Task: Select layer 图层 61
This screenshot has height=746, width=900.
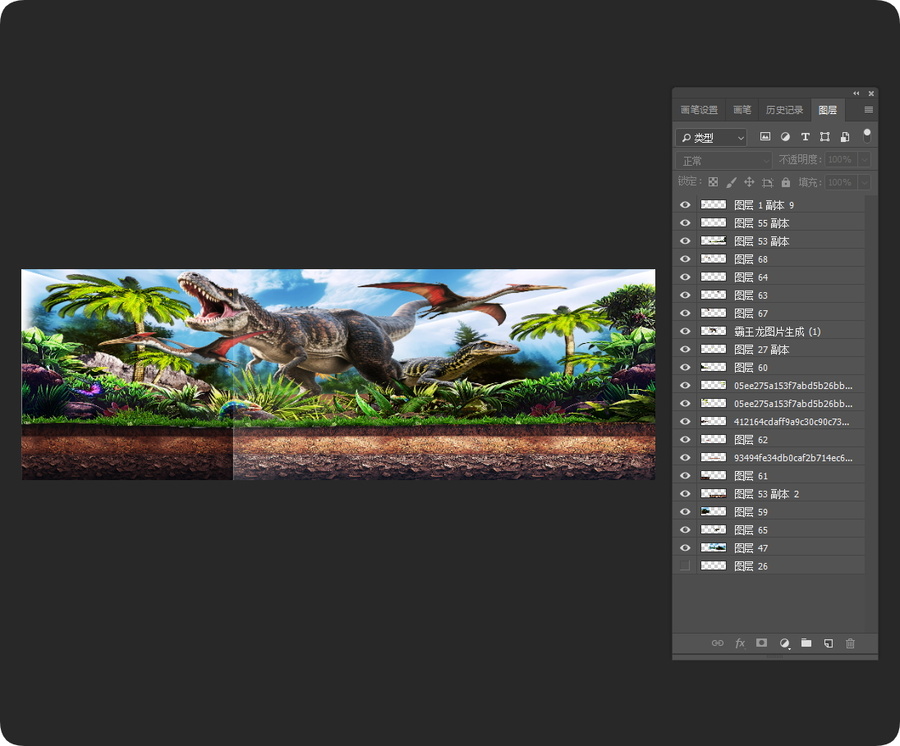Action: pyautogui.click(x=769, y=476)
